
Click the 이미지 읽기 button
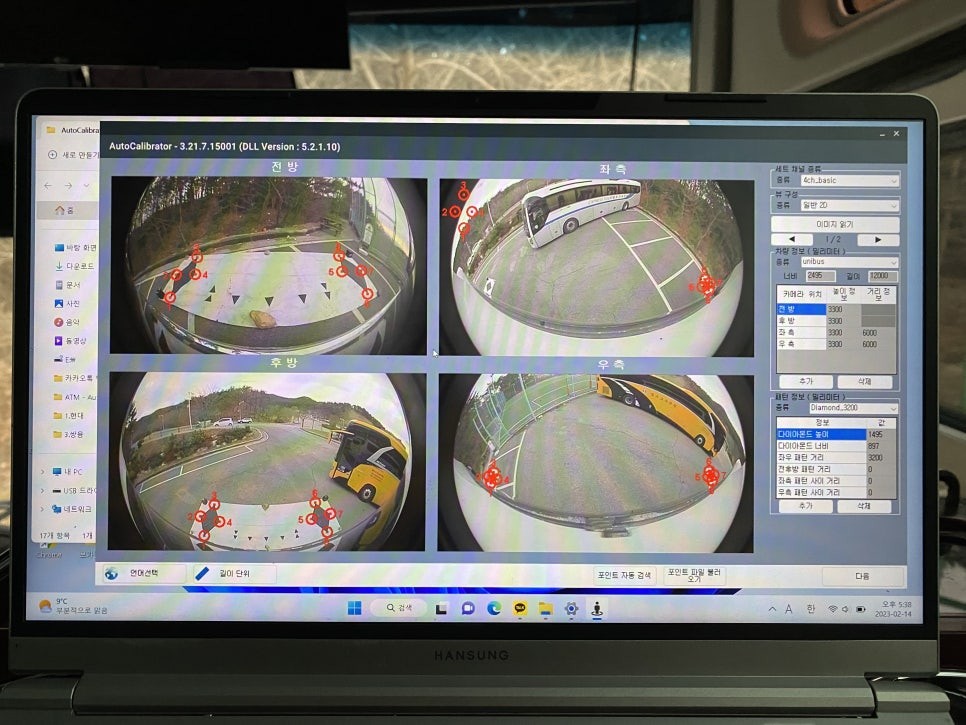pos(835,224)
